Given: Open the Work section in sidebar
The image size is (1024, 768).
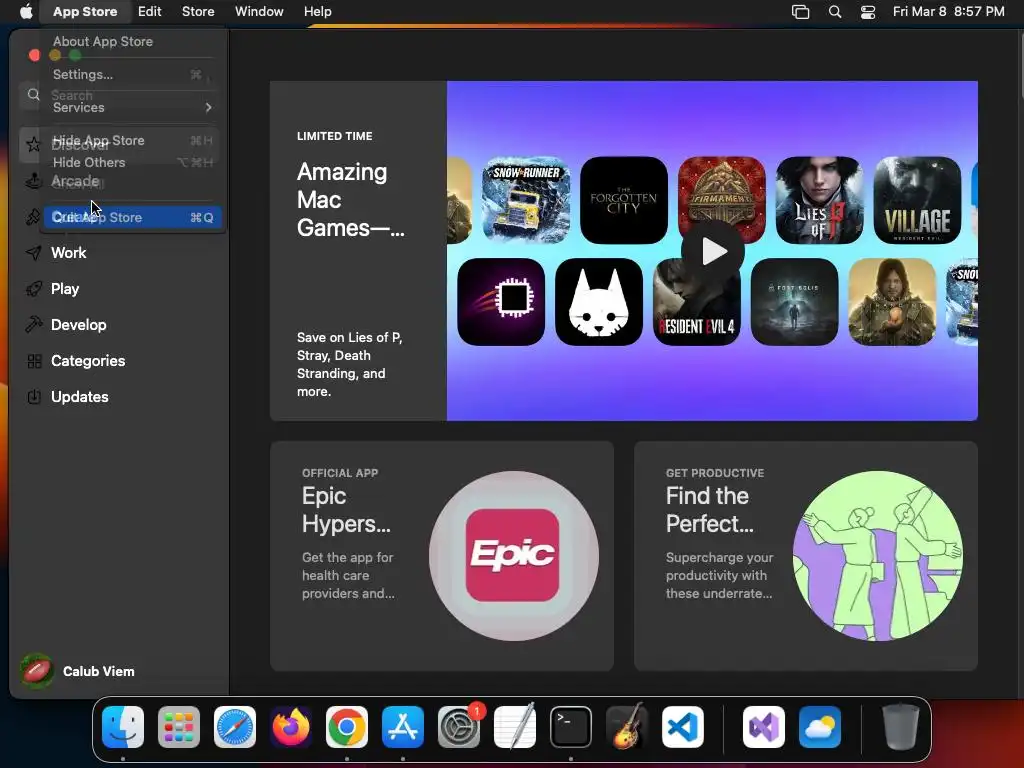Looking at the screenshot, I should pos(121,253).
